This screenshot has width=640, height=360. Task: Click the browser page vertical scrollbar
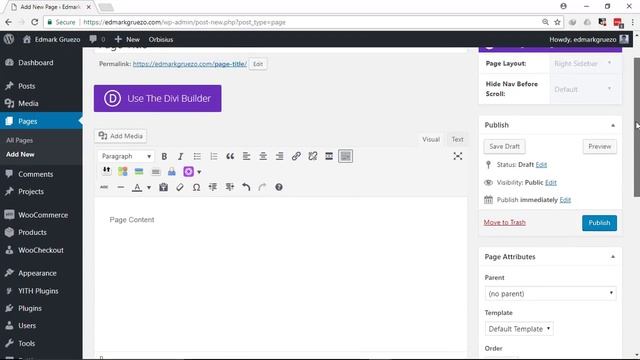point(636,127)
